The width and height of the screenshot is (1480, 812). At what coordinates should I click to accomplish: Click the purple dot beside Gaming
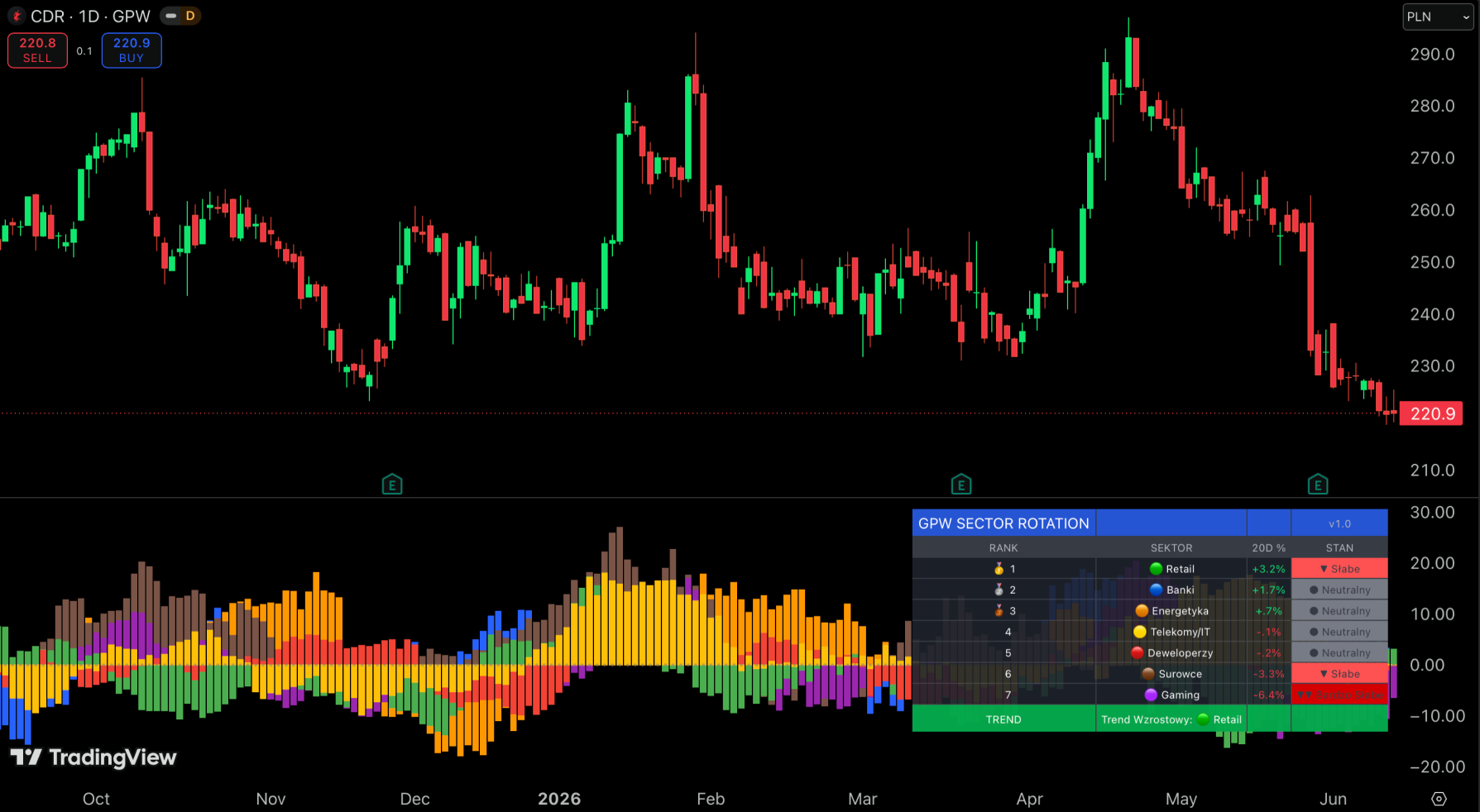(1151, 695)
